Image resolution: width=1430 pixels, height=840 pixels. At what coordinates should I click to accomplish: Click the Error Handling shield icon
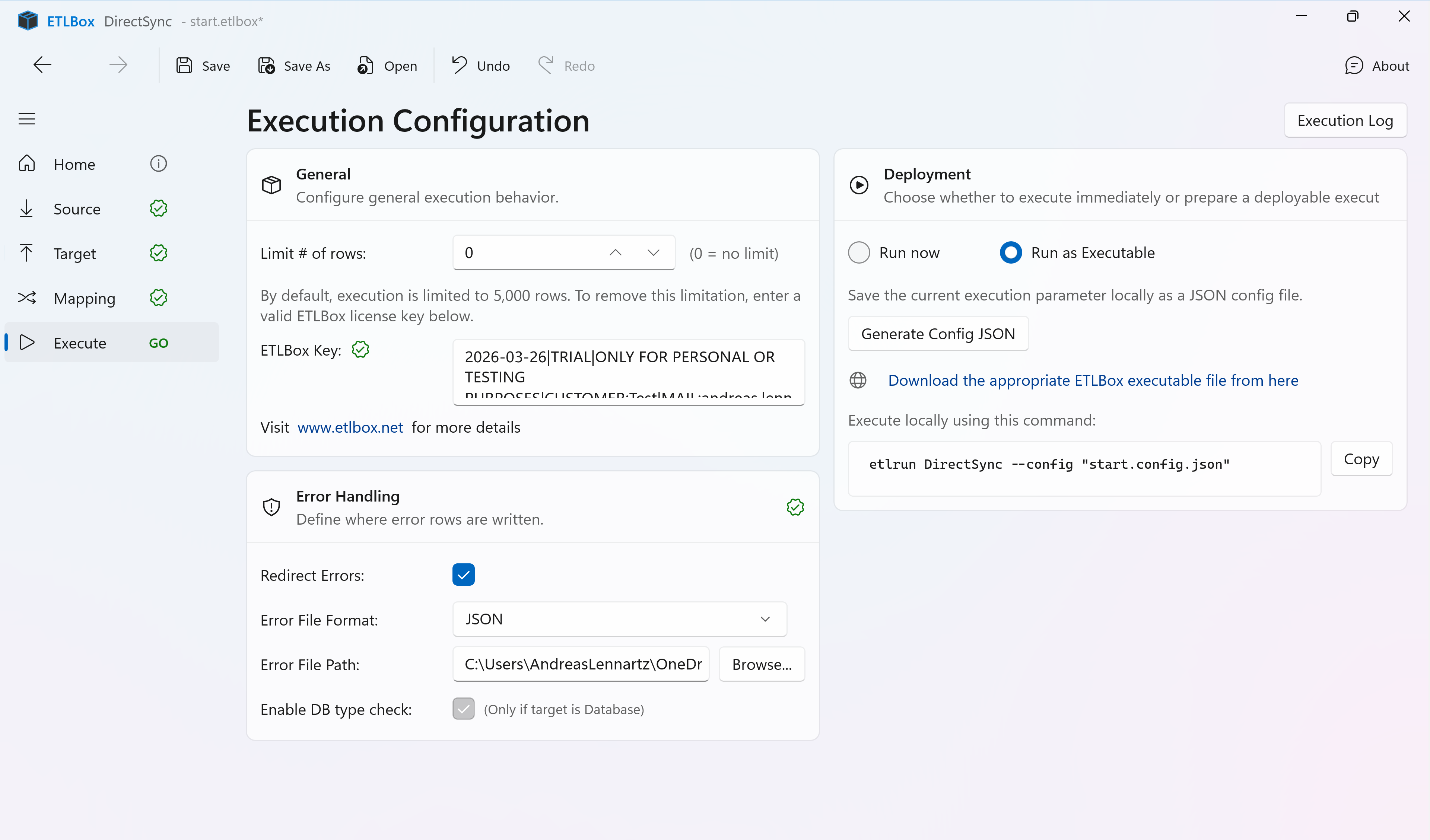tap(271, 507)
